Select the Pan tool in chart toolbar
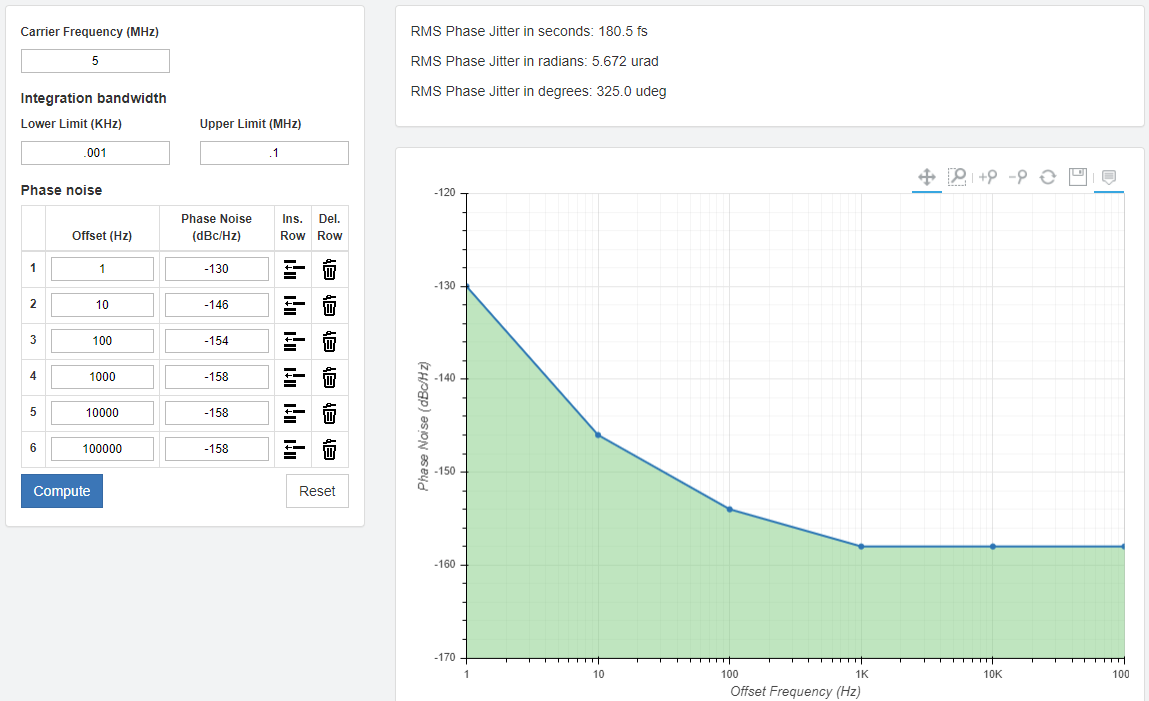Screen dimensions: 1149x701 (926, 177)
